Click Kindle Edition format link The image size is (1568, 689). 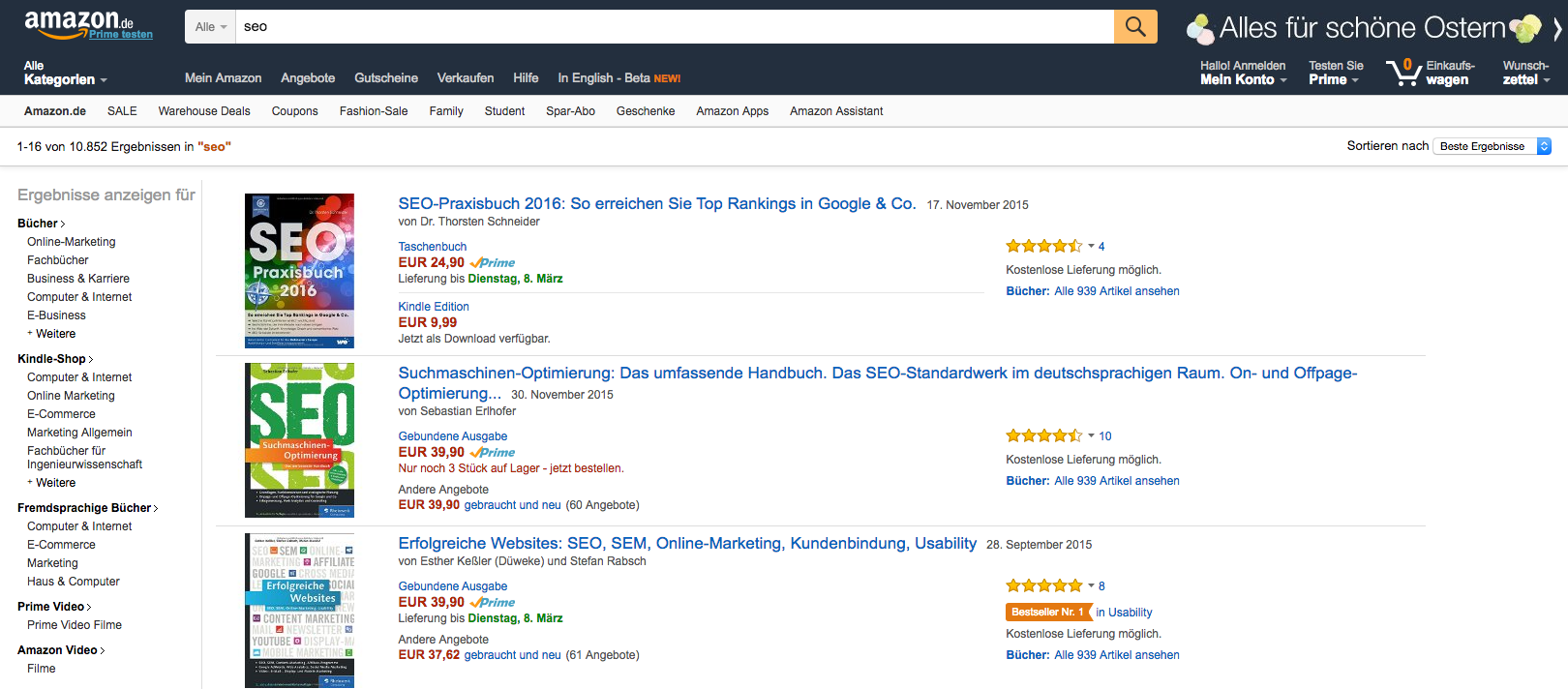coord(434,307)
